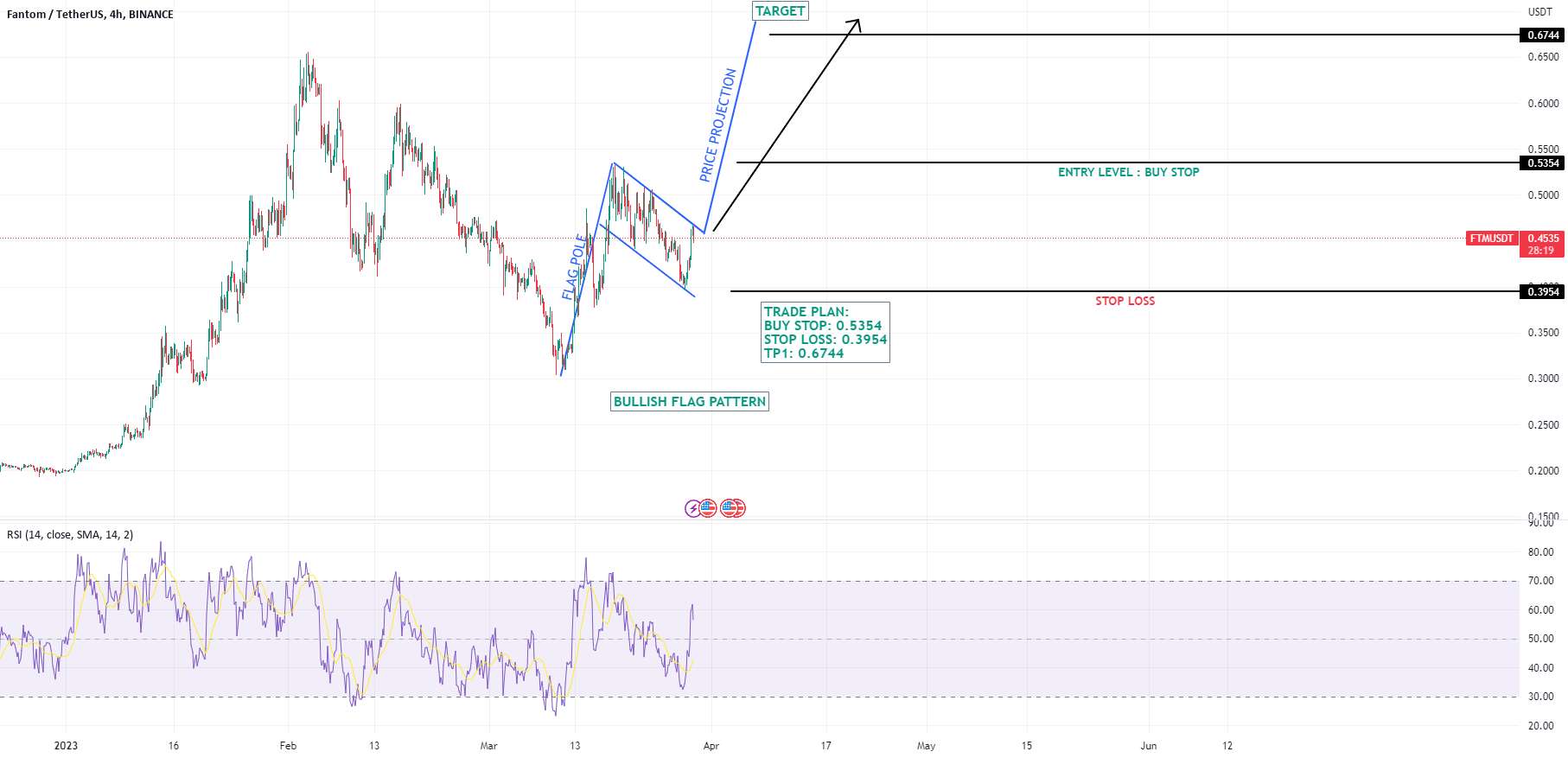Click the 'ENTRY LEVEL : BUY STOP' label

click(1129, 172)
